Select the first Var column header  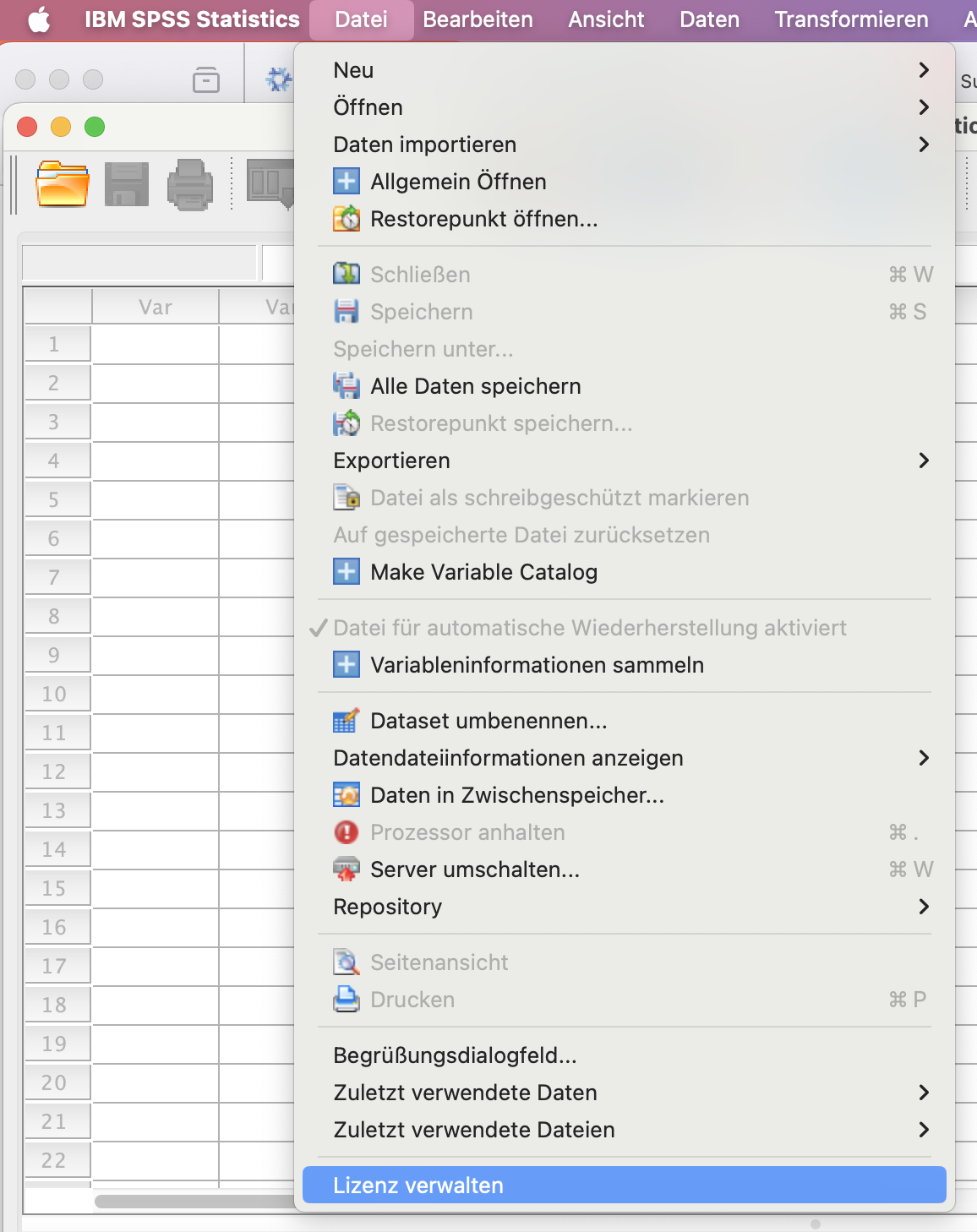click(156, 307)
